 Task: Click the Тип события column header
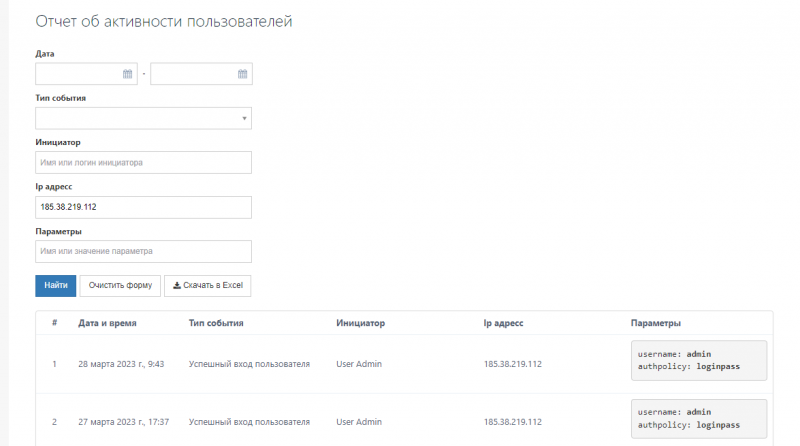pos(216,323)
